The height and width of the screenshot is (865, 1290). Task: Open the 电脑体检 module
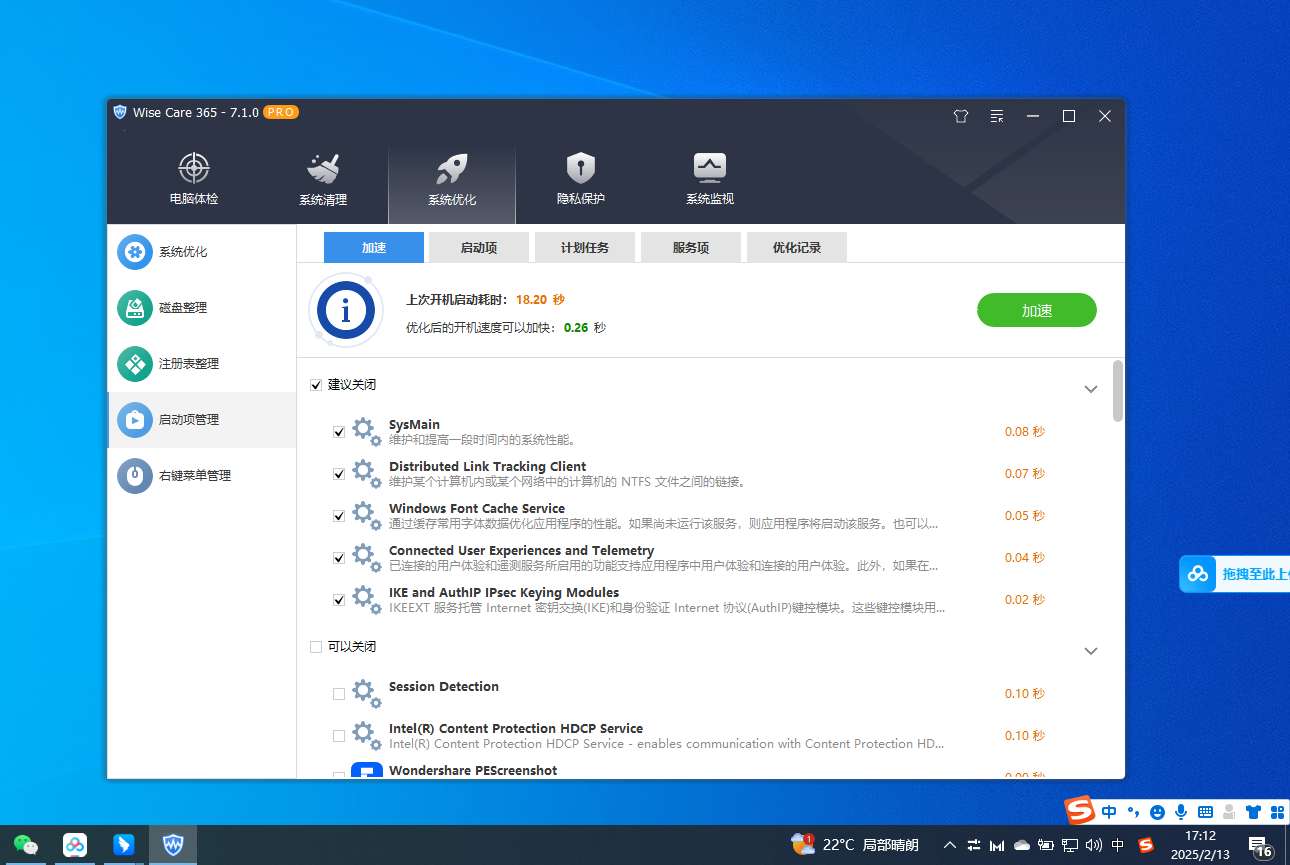193,179
